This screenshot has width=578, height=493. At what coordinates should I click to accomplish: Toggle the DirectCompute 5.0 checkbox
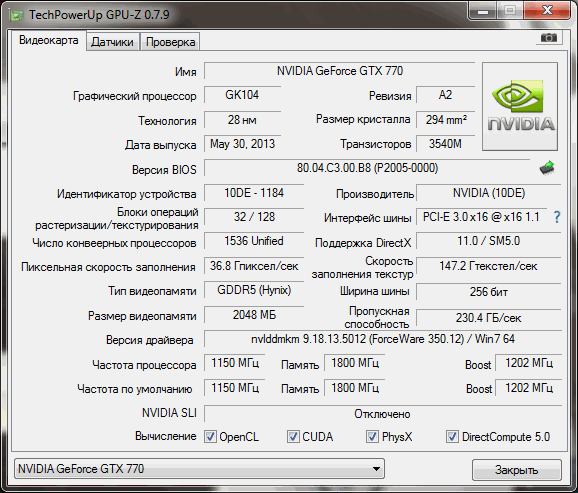[x=452, y=437]
